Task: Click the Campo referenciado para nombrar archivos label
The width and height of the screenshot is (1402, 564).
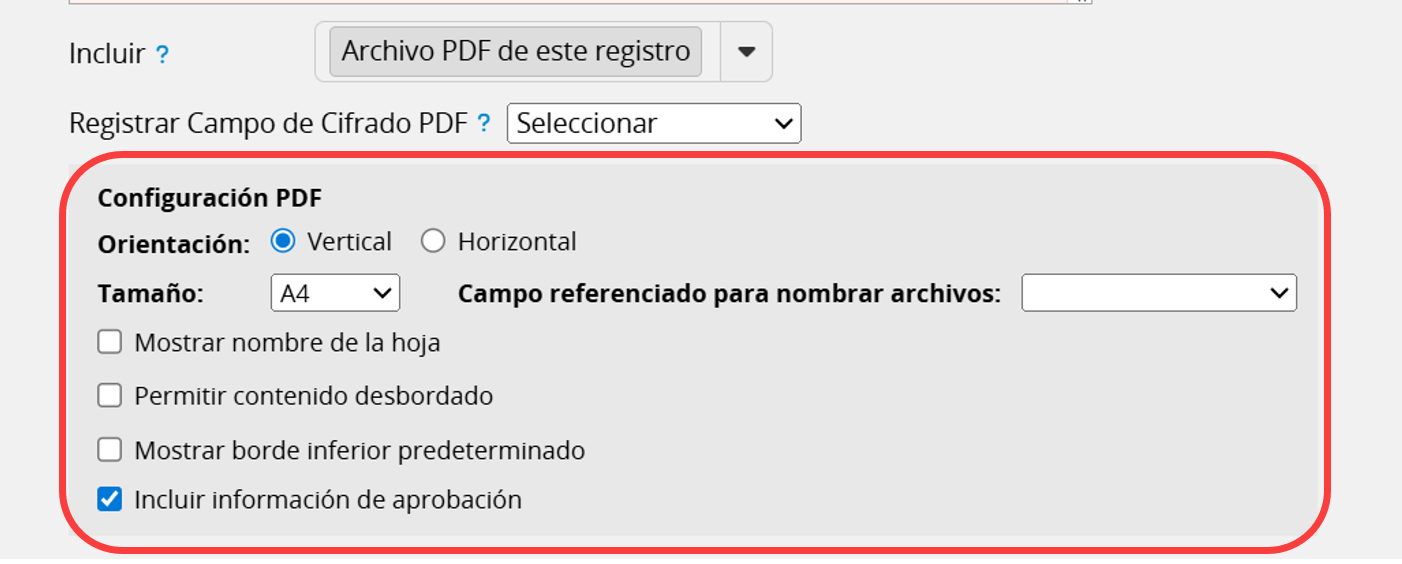Action: [x=730, y=294]
